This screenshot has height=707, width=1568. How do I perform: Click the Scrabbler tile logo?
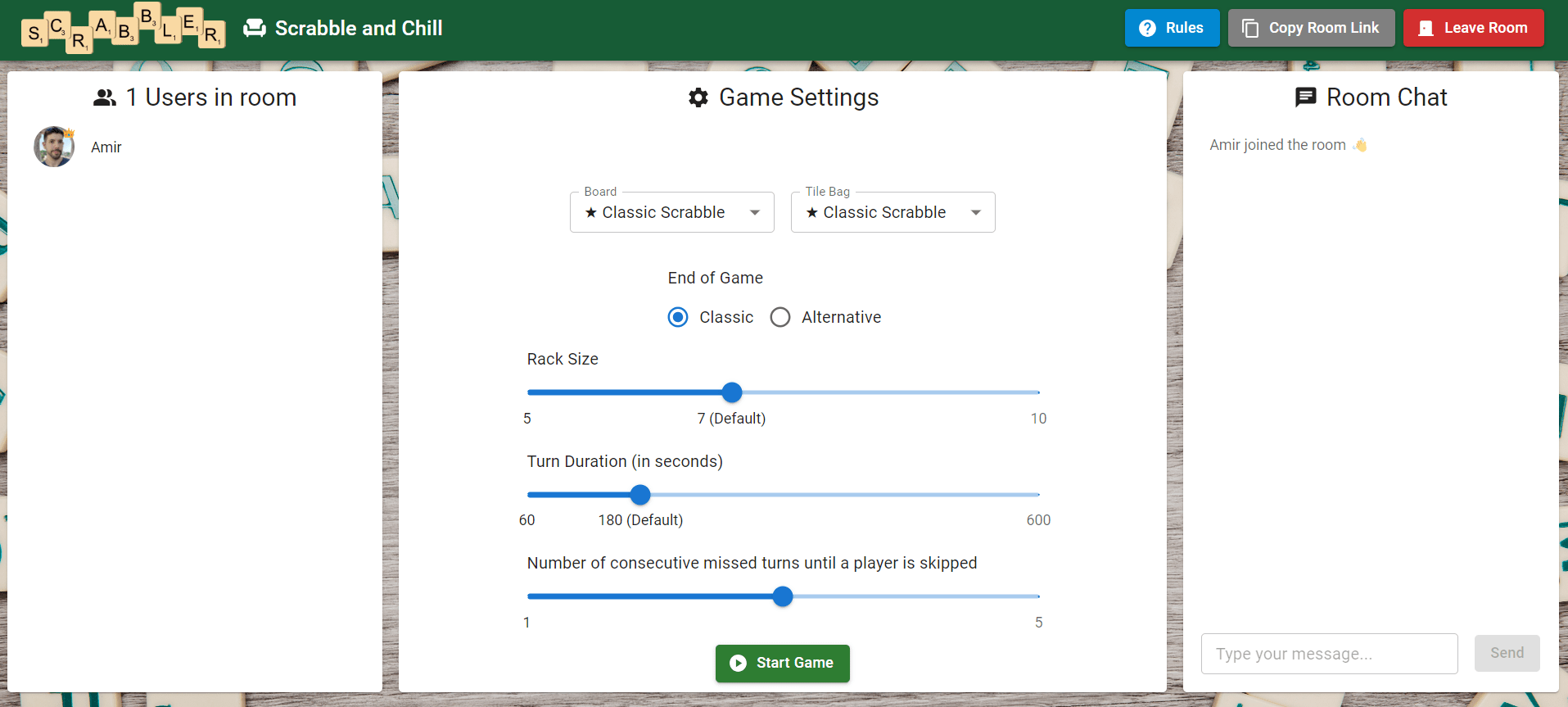(123, 28)
